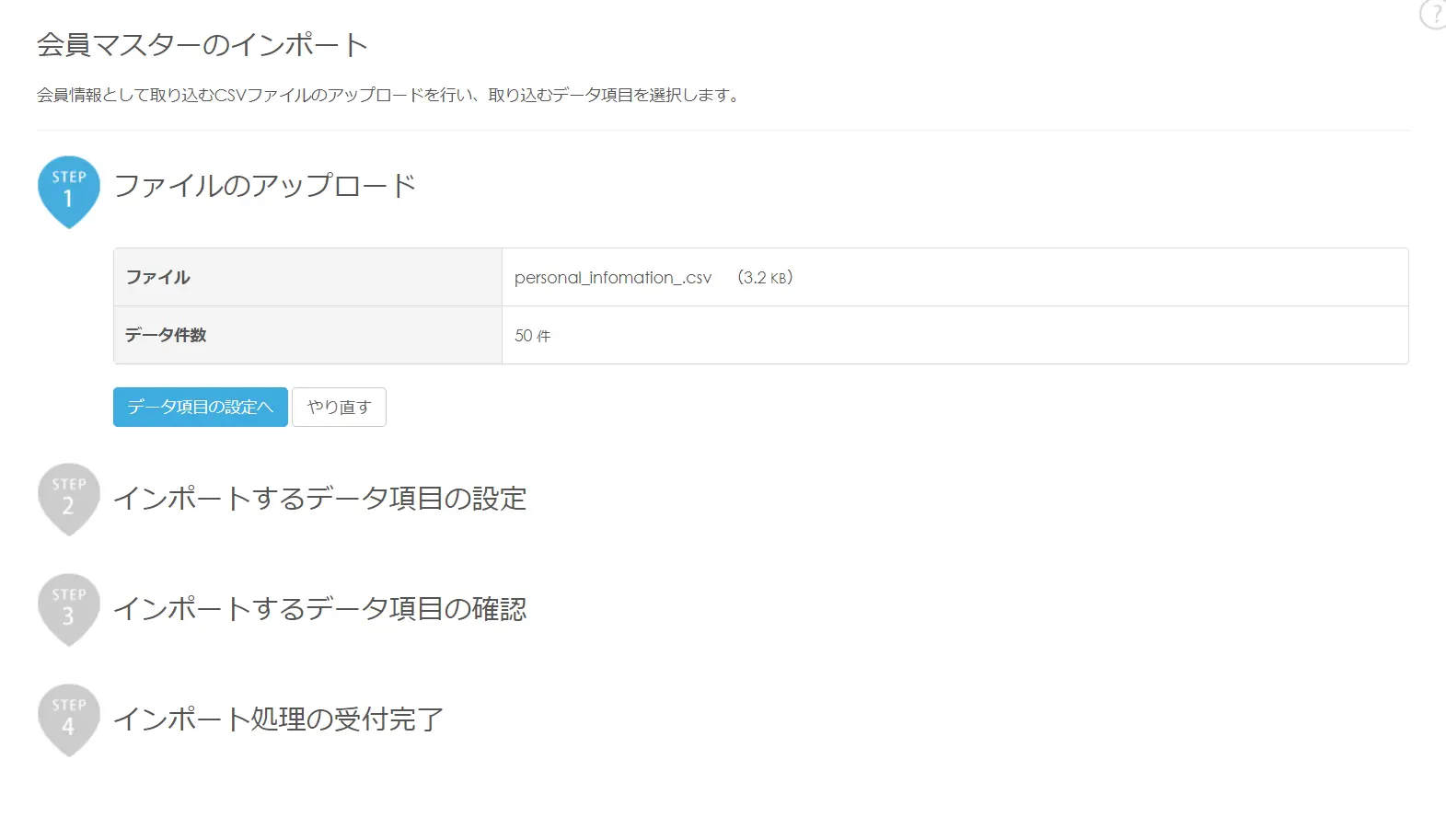Click the ファイル table row
Screen dimensions: 1446x840
761,277
